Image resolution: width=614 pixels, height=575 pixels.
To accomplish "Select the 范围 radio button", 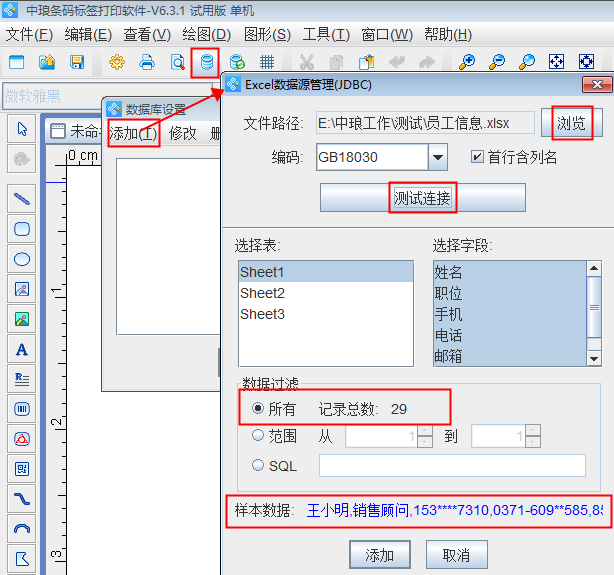I will tap(258, 436).
